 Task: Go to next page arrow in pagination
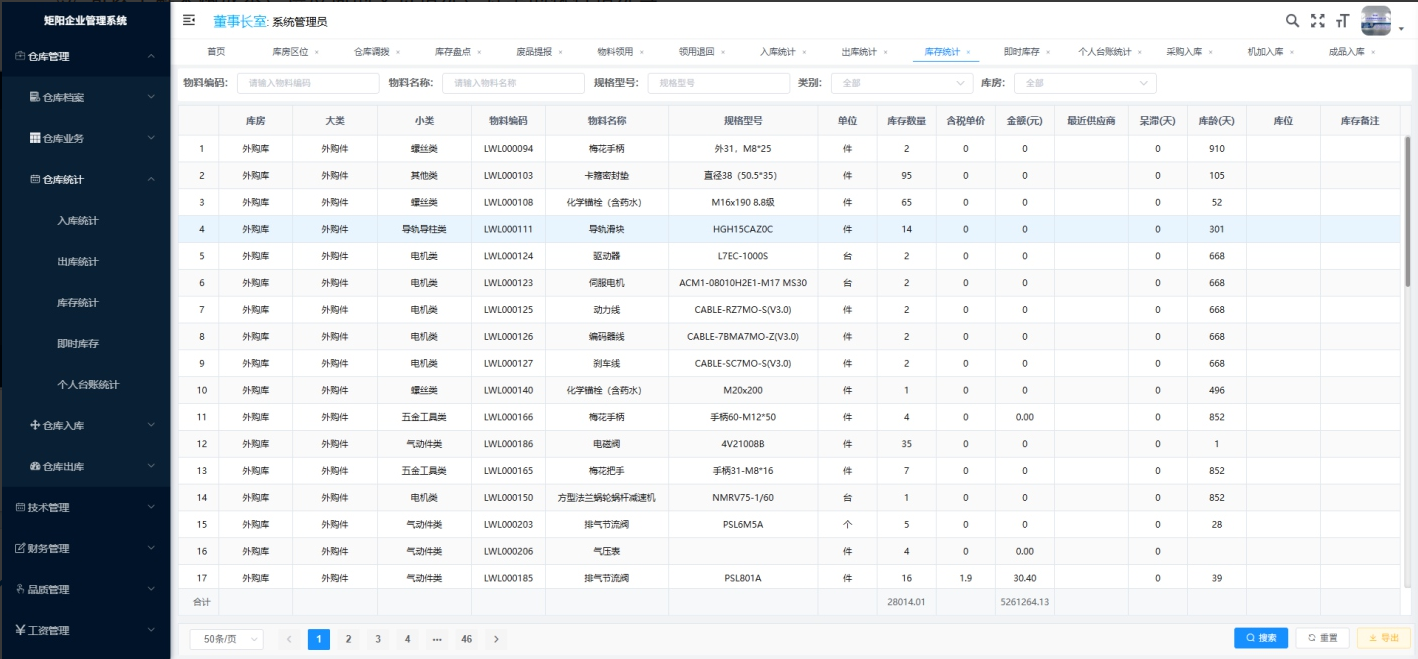point(496,639)
